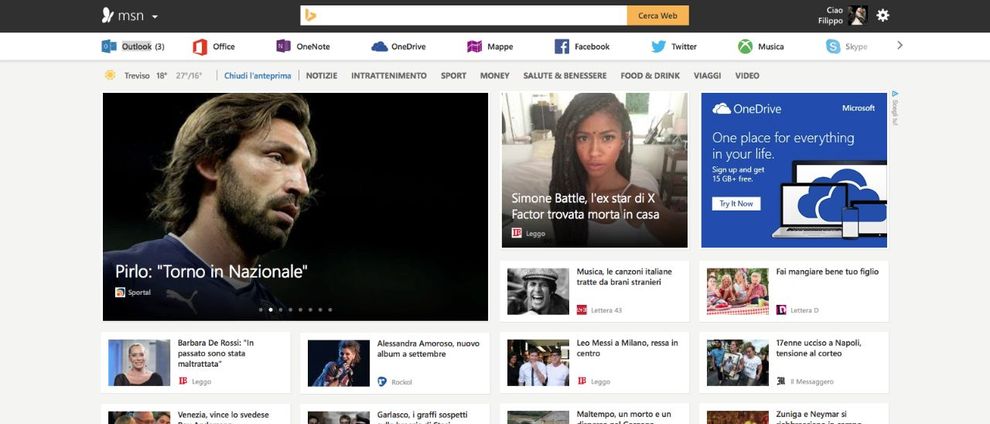This screenshot has height=424, width=990.
Task: Click the Lettera D source icon
Action: click(781, 310)
